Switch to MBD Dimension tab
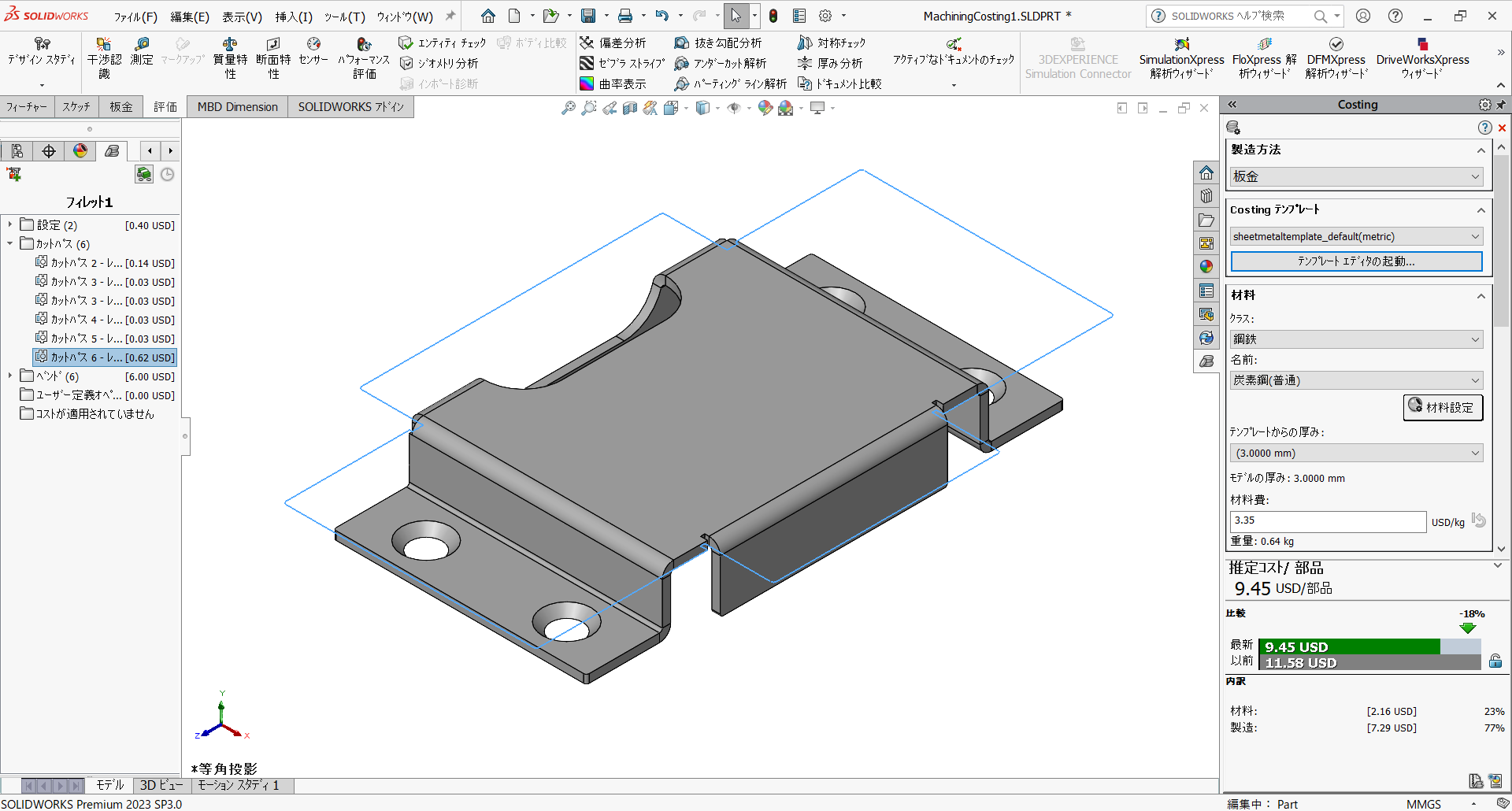The image size is (1512, 811). [x=237, y=106]
